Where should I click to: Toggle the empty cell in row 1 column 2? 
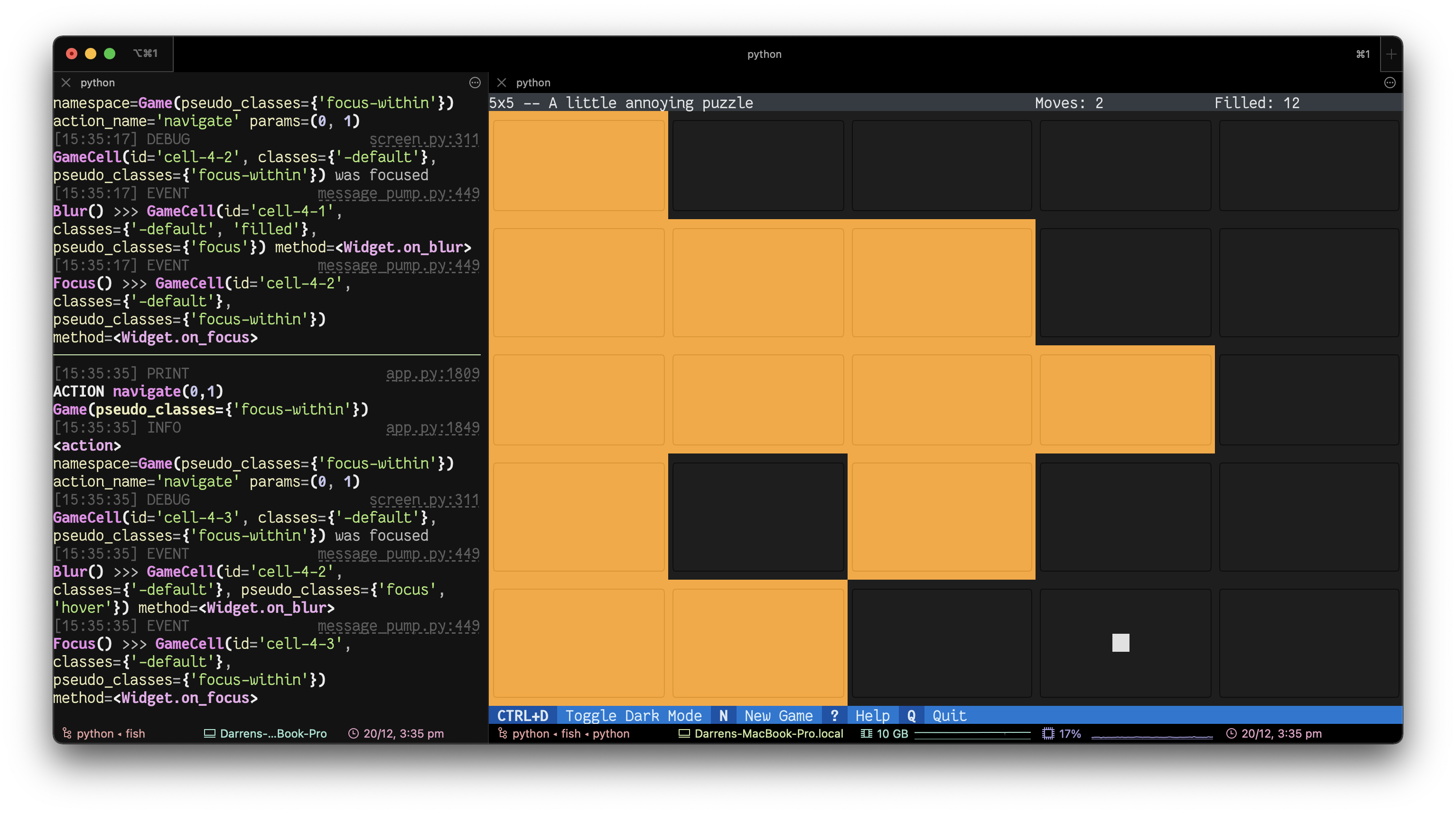tap(757, 165)
